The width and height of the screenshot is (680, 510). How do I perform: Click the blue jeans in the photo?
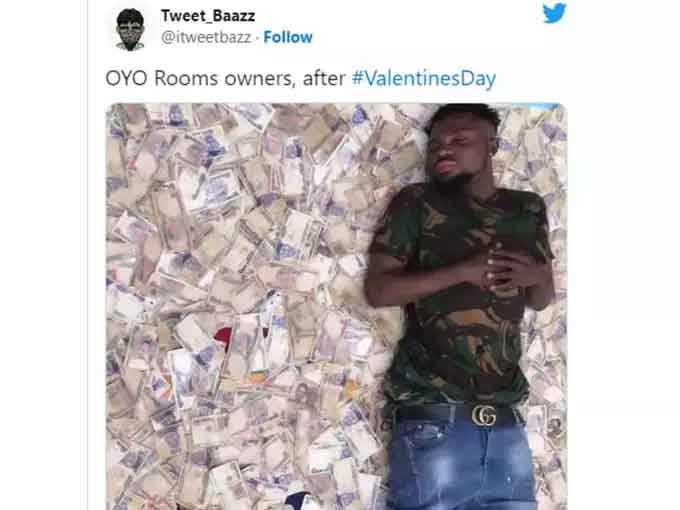point(461,466)
